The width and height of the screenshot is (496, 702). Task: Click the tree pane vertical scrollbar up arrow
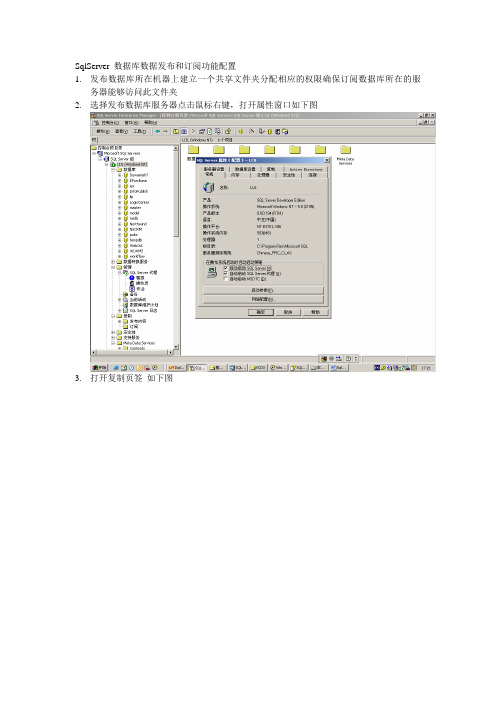tap(176, 148)
